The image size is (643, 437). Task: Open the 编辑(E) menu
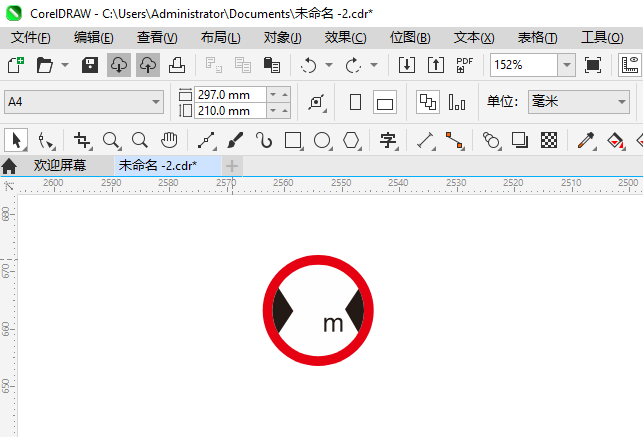tap(93, 38)
